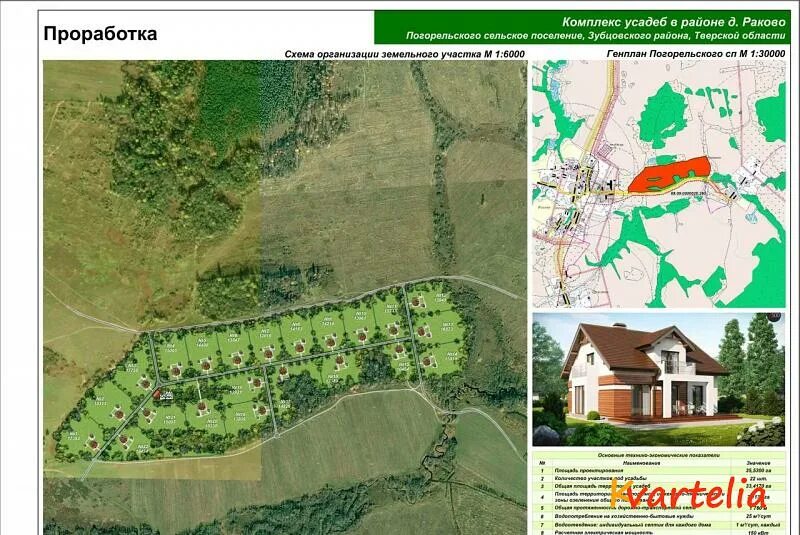Image resolution: width=800 pixels, height=535 pixels.
Task: Click plot label №4 on the site plan
Action: [x=171, y=348]
